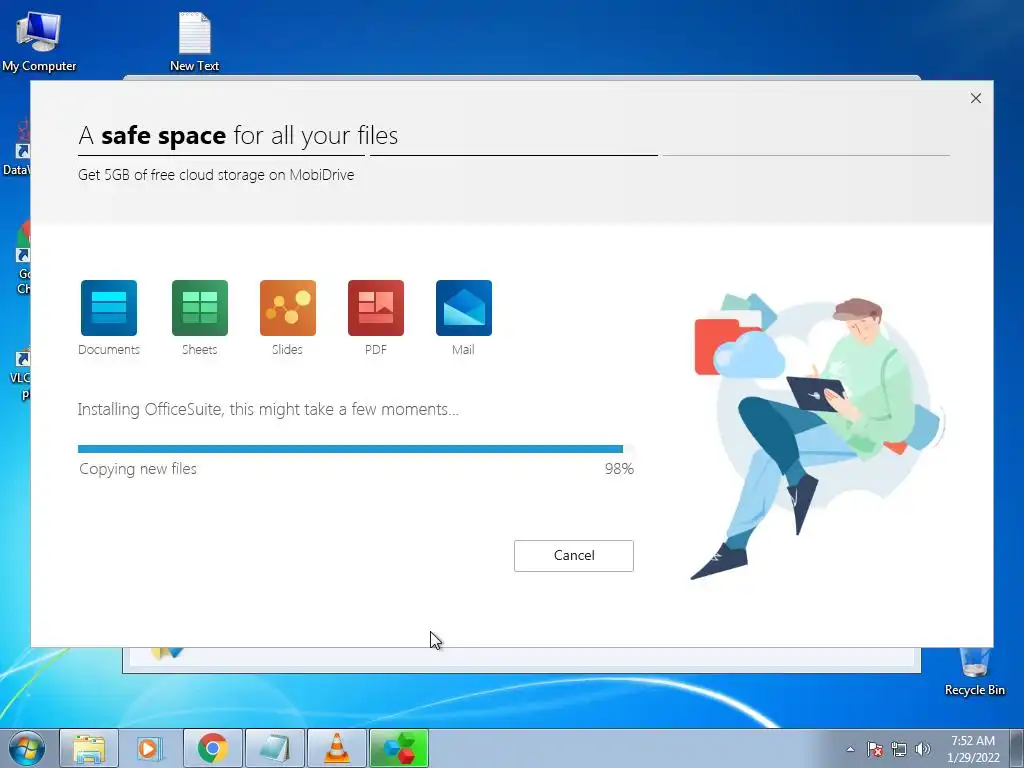Image resolution: width=1024 pixels, height=768 pixels.
Task: Open the volume speaker icon
Action: click(x=923, y=749)
